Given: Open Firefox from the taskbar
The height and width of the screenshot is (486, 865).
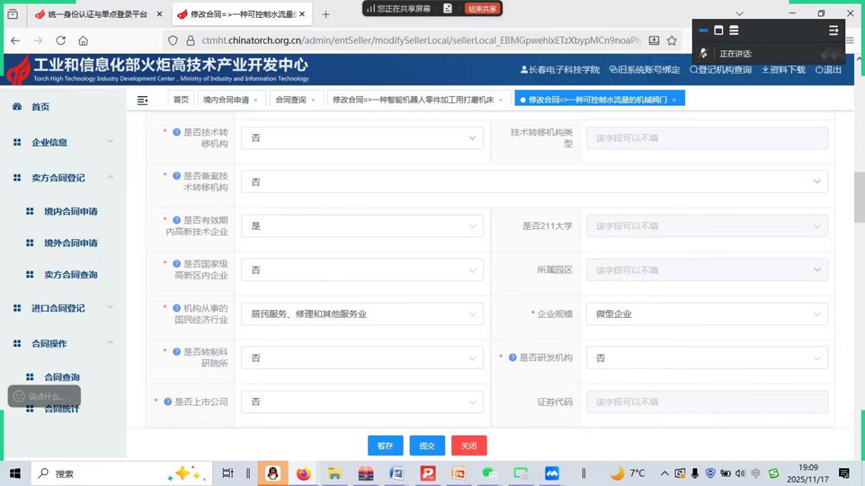Looking at the screenshot, I should point(303,474).
